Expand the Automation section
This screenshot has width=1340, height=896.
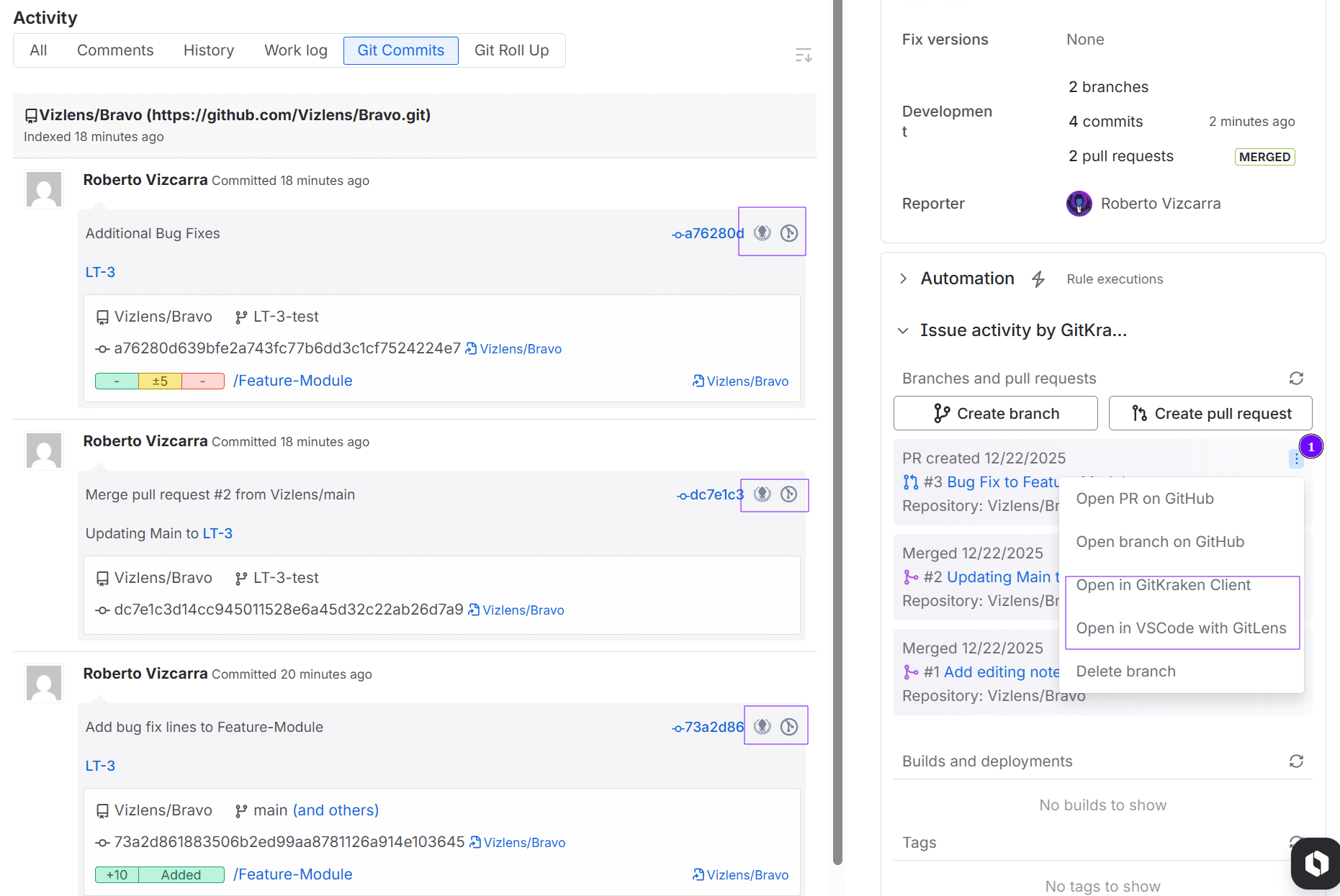[904, 279]
